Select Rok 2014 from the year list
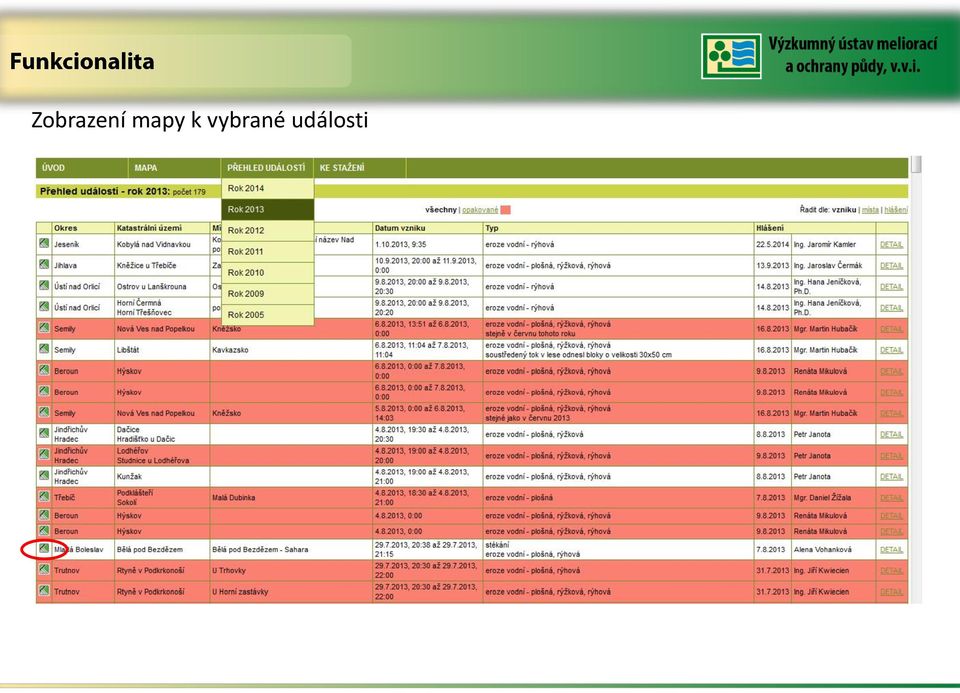The width and height of the screenshot is (960, 693). [268, 189]
